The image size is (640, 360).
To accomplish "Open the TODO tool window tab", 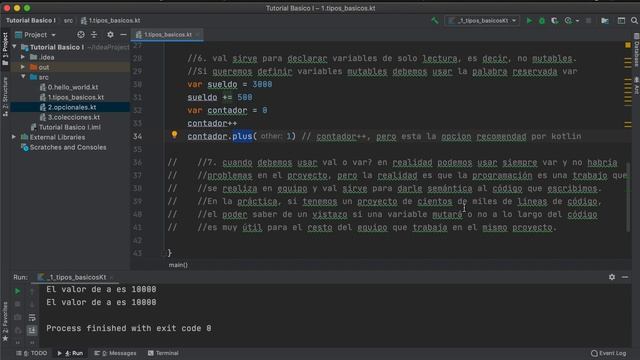I will click(x=32, y=353).
